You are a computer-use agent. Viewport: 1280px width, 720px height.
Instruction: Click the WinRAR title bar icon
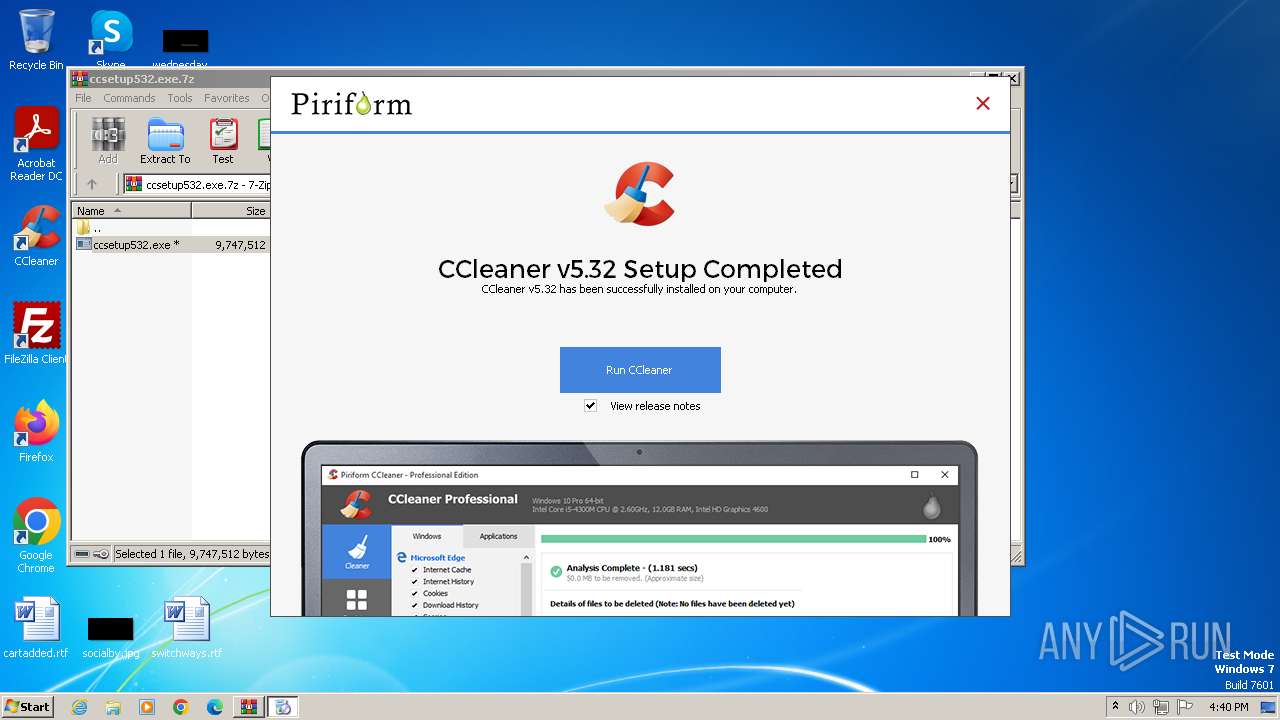[80, 79]
